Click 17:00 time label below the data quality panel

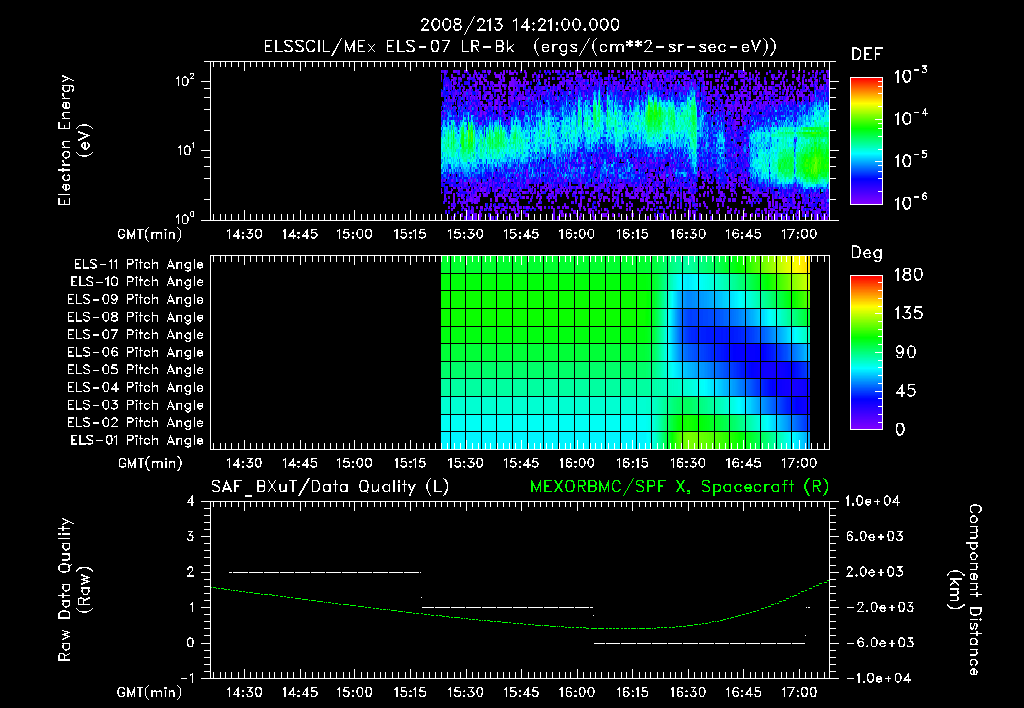tap(799, 692)
